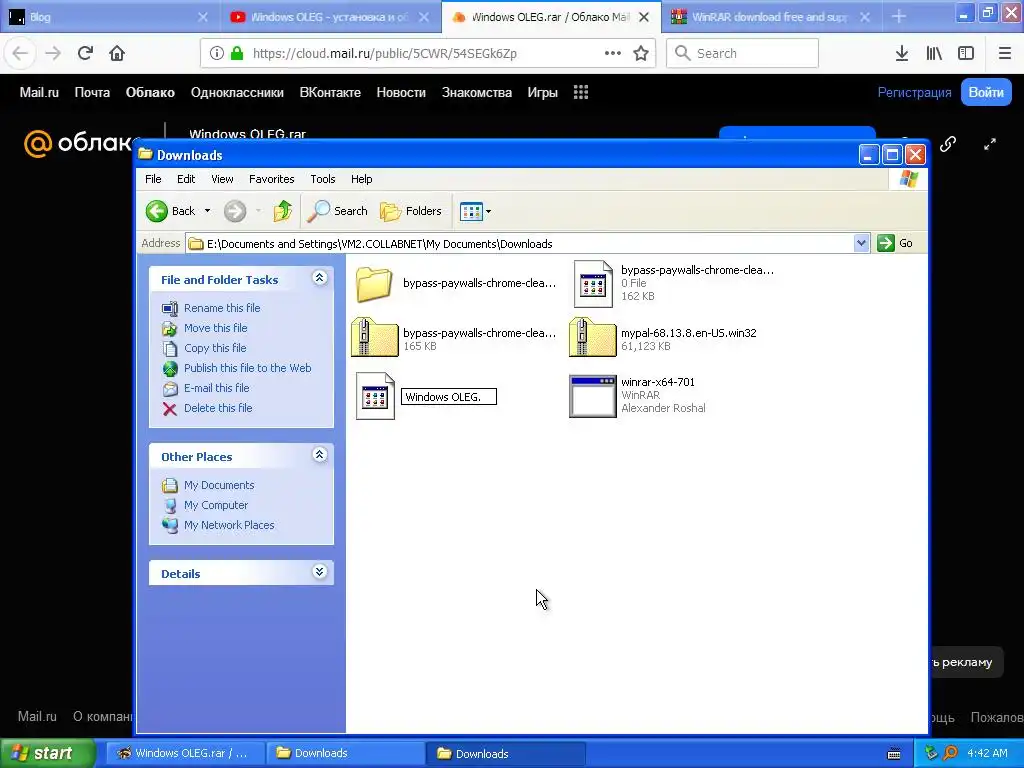Open Firefox downloads arrow icon

coord(902,53)
